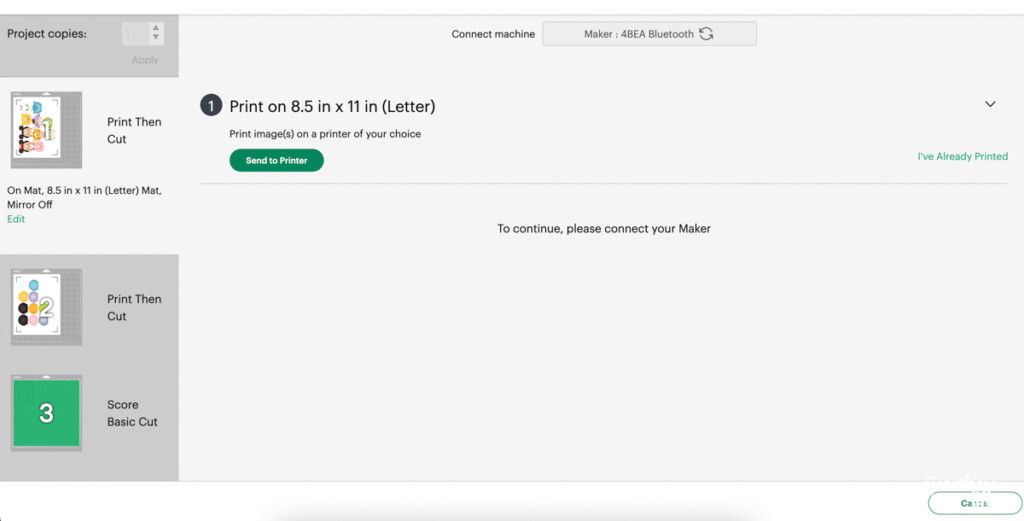Image resolution: width=1024 pixels, height=521 pixels.
Task: Click the Edit link under mat 1
Action: point(16,219)
